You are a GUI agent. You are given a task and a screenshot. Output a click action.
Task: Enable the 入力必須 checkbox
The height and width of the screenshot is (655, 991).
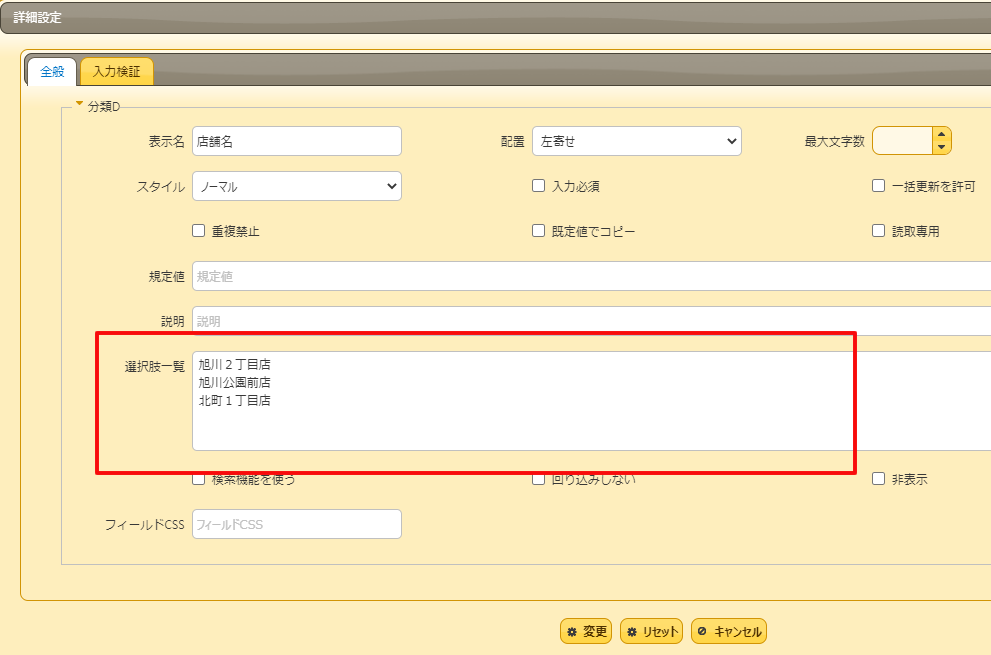coord(538,186)
